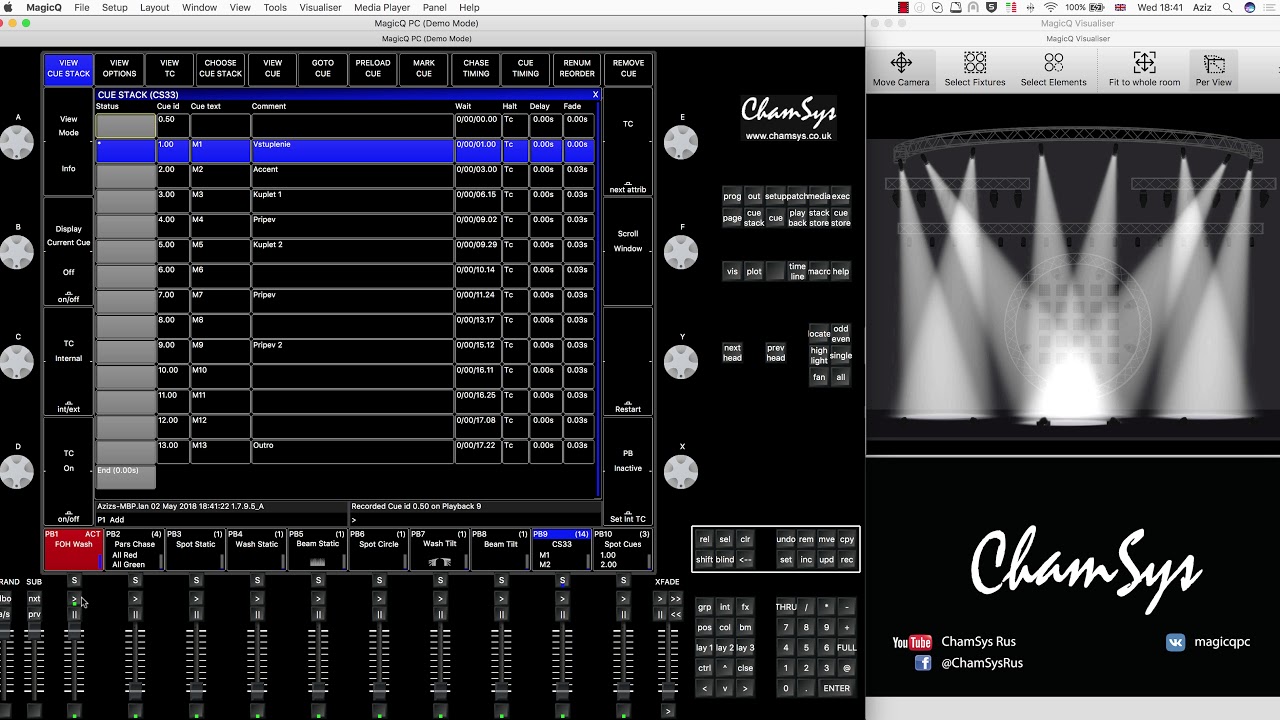
Task: Open Siri from the menu bar
Action: tap(1250, 7)
